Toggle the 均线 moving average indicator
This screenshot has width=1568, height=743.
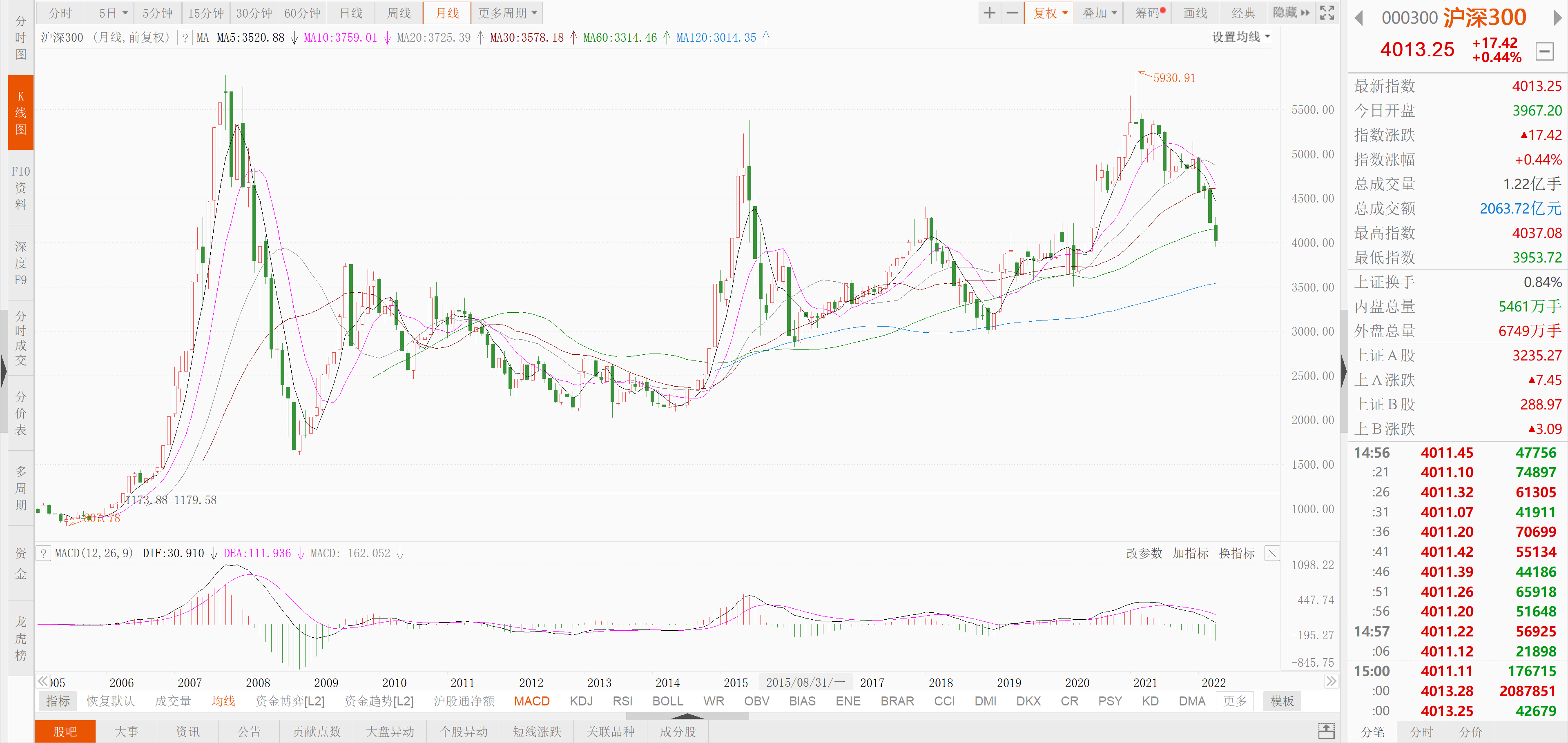pyautogui.click(x=223, y=701)
